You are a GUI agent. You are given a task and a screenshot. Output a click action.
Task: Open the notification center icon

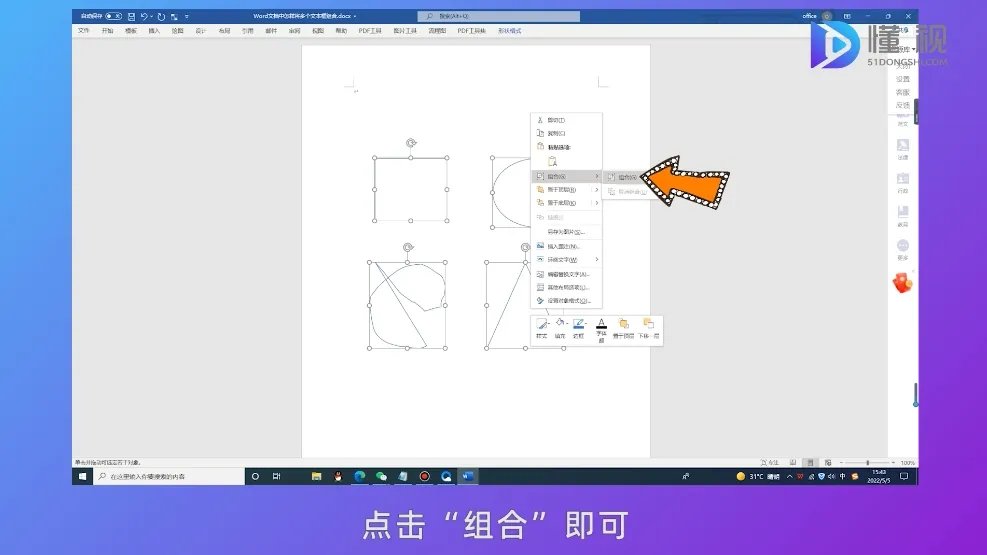[x=904, y=476]
